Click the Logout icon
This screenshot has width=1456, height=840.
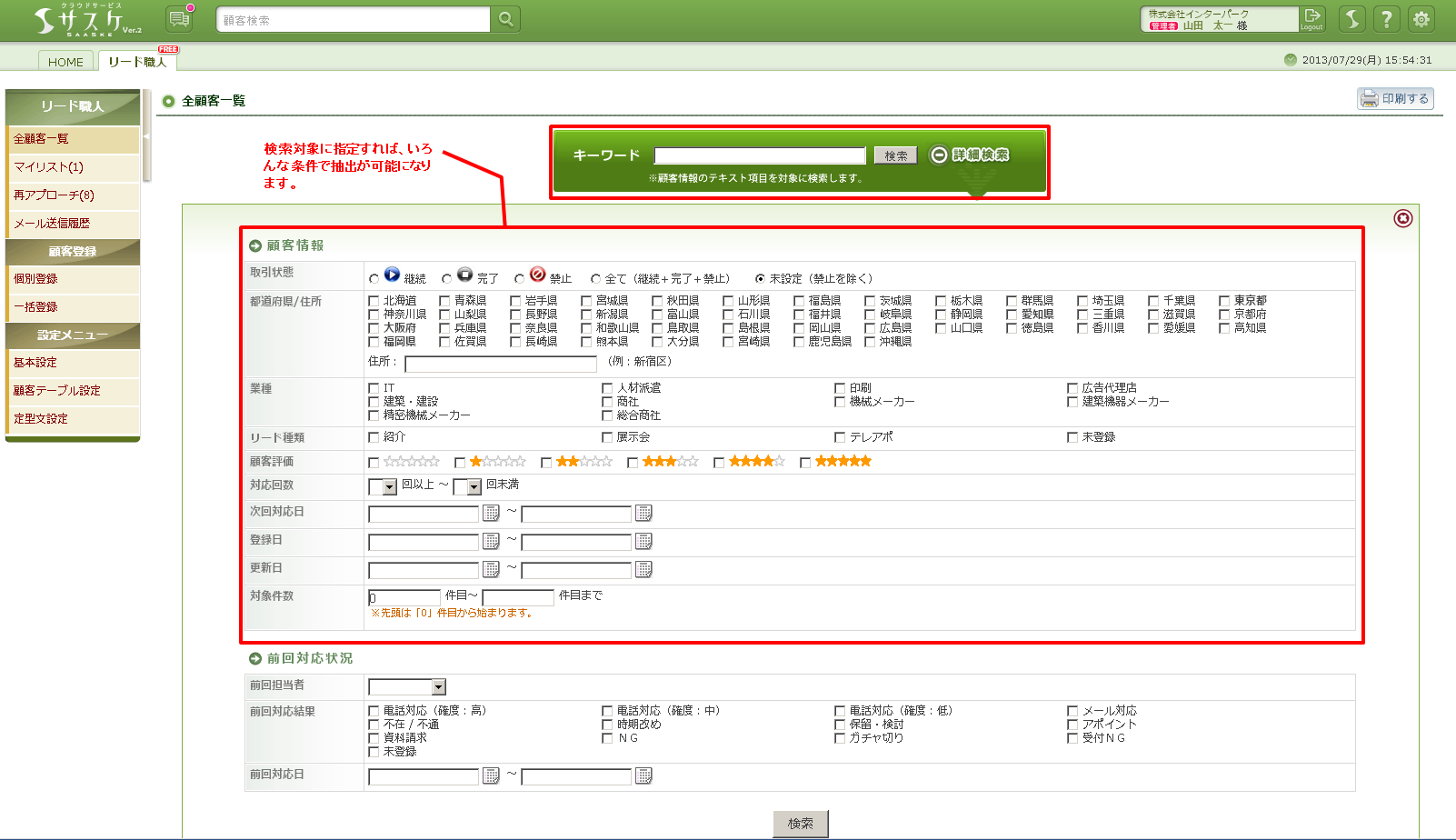click(1311, 18)
